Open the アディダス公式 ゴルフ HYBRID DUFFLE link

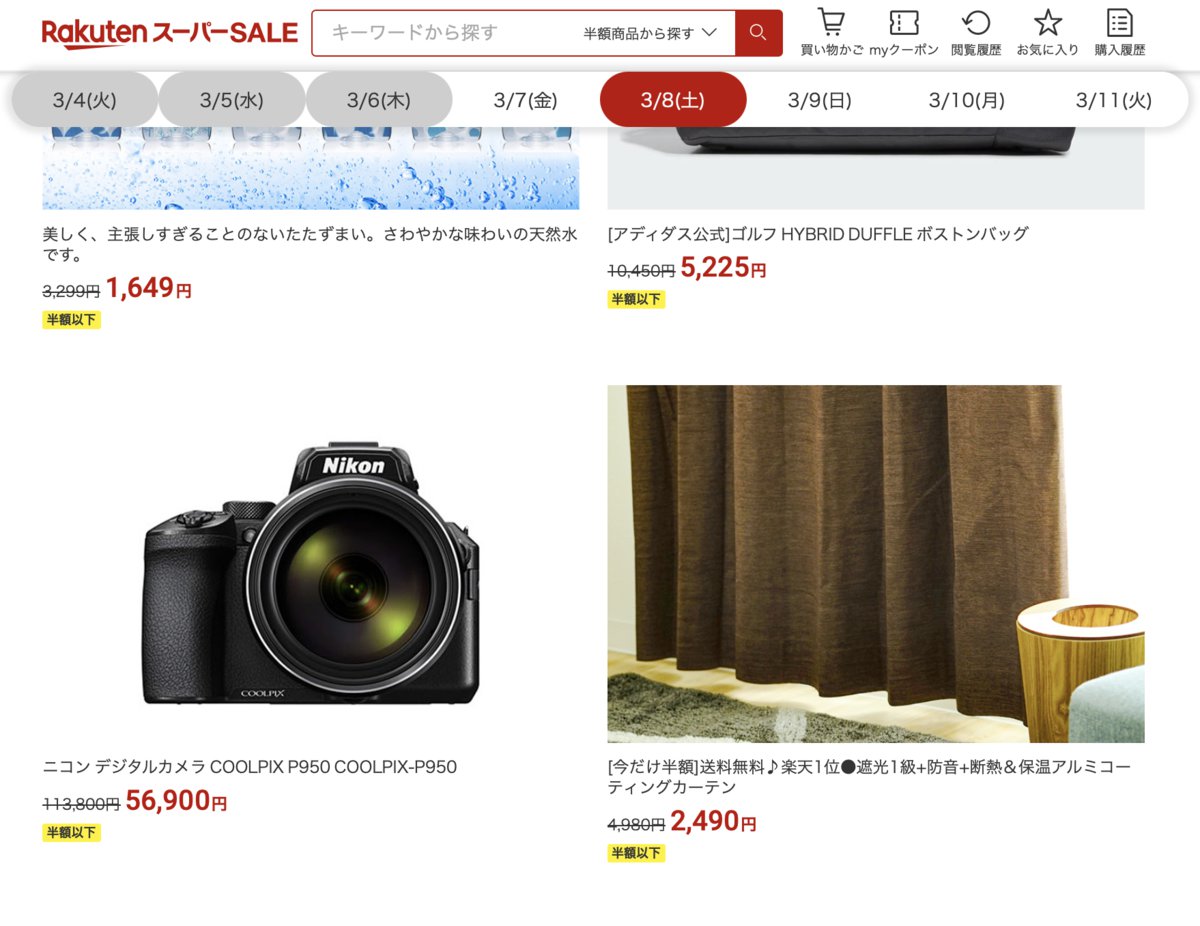[x=818, y=234]
